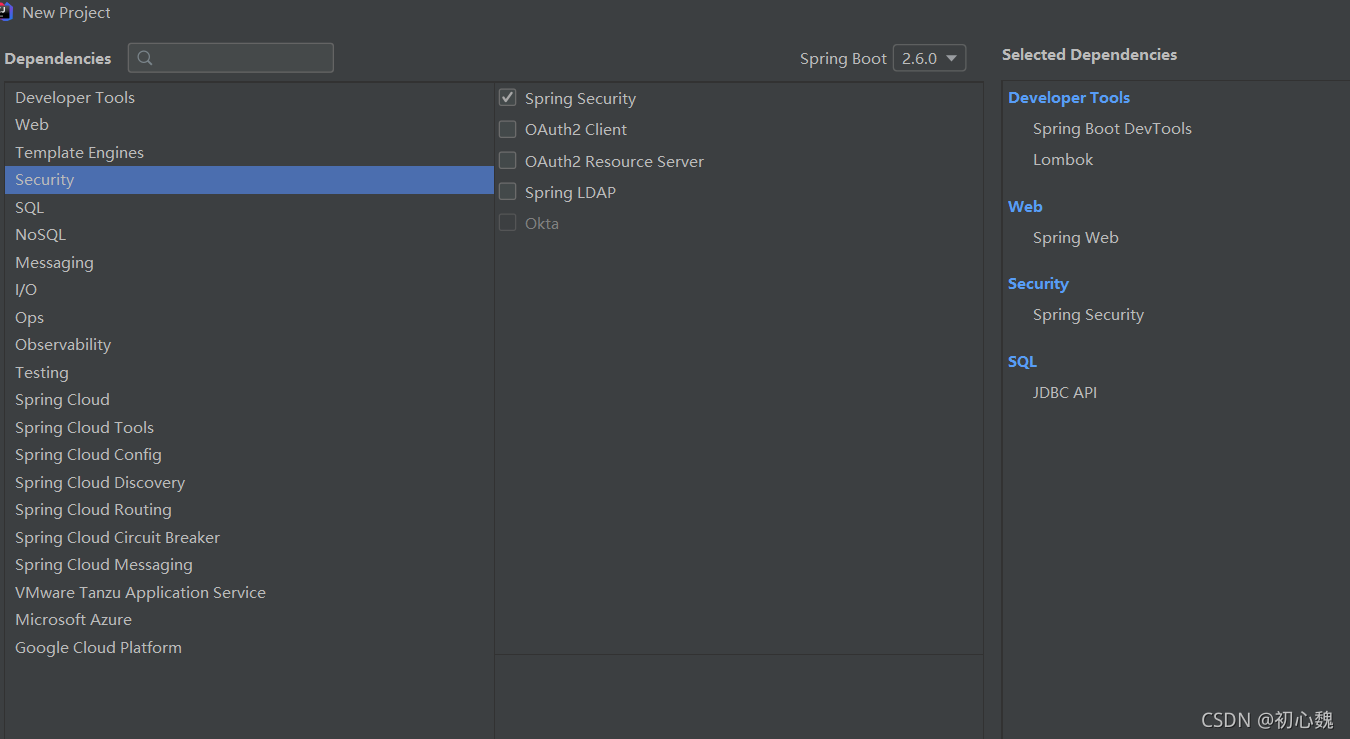Select Spring Boot DevTools in selected list

point(1112,128)
